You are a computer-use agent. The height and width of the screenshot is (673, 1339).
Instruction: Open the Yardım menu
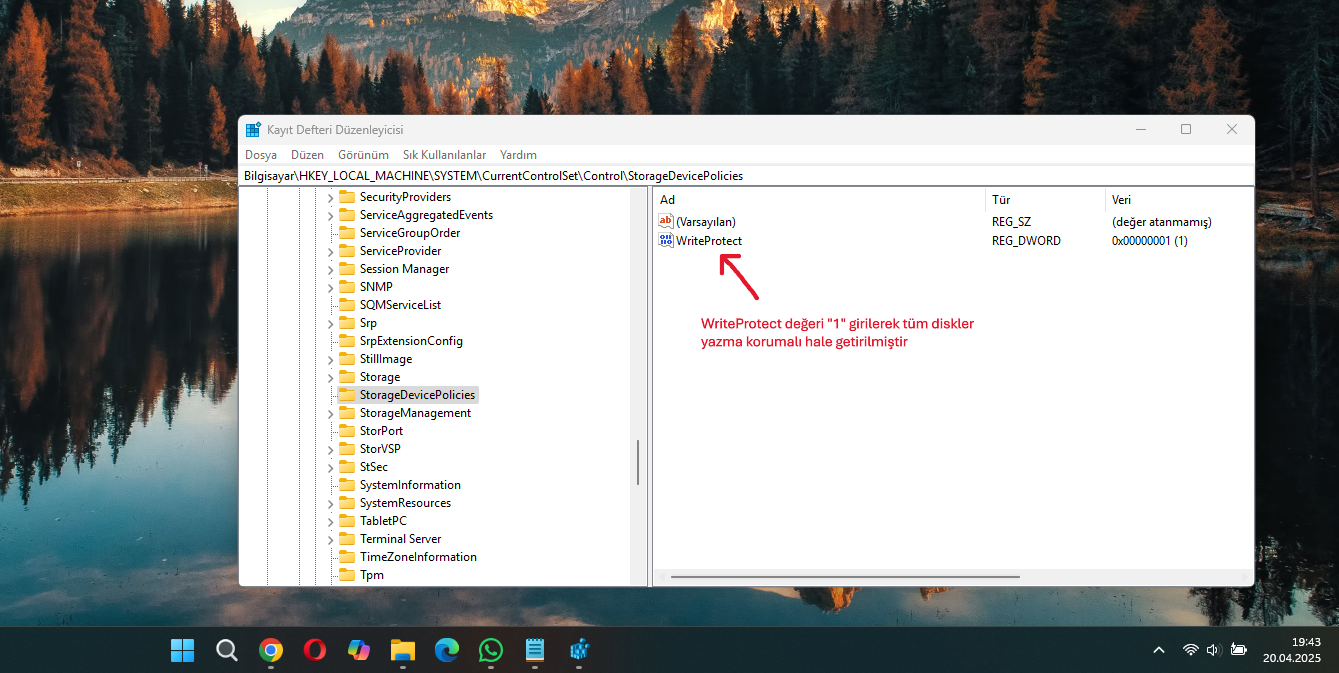pyautogui.click(x=518, y=155)
